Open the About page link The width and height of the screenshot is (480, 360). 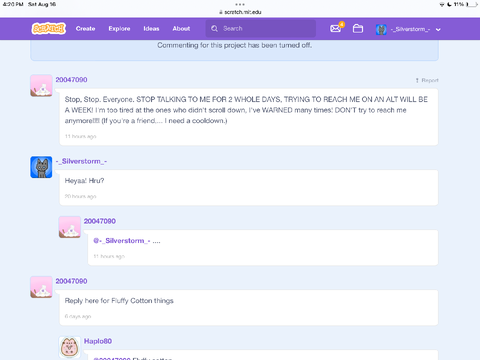coord(181,29)
